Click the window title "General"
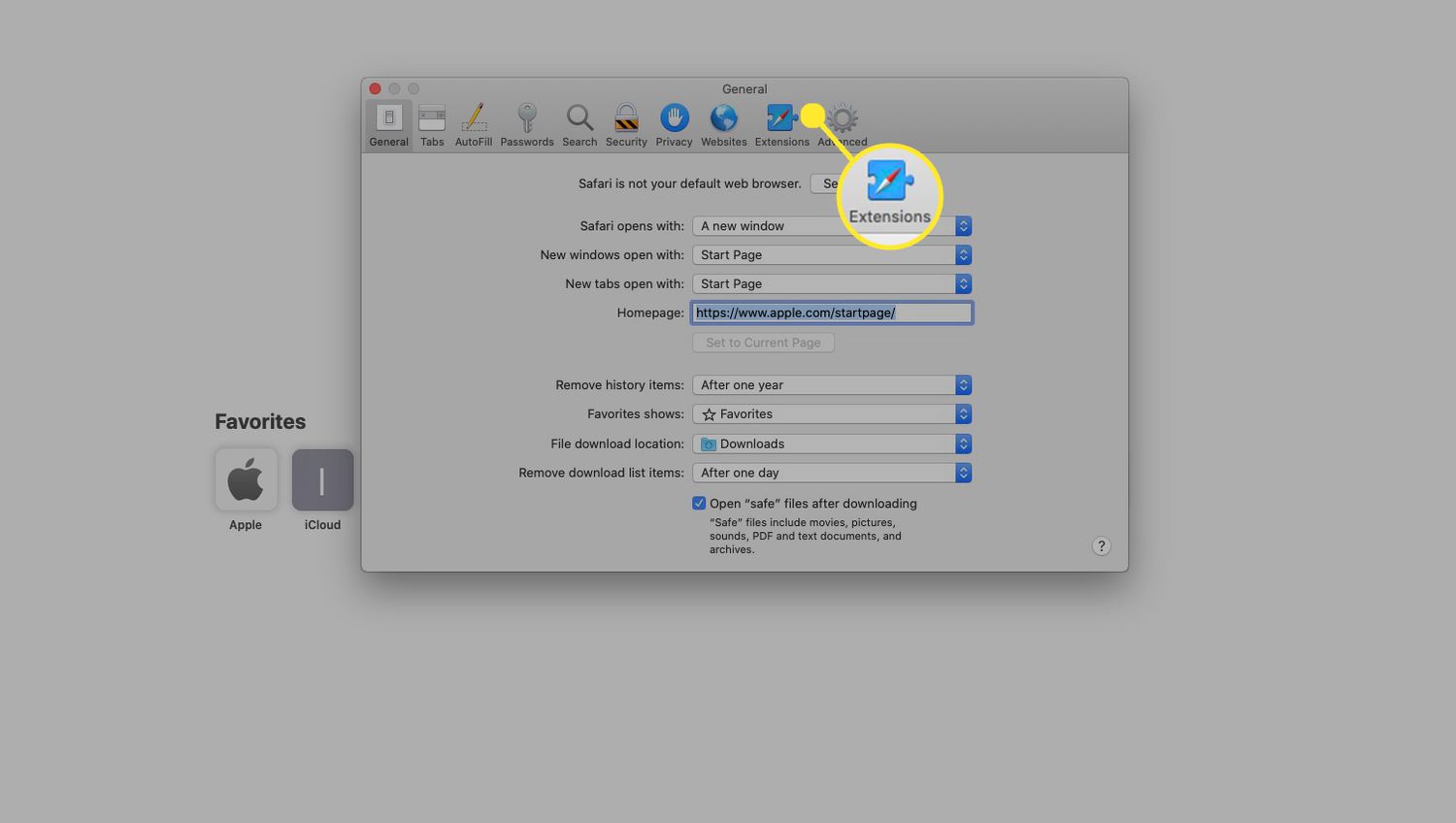Viewport: 1456px width, 823px height. (745, 88)
